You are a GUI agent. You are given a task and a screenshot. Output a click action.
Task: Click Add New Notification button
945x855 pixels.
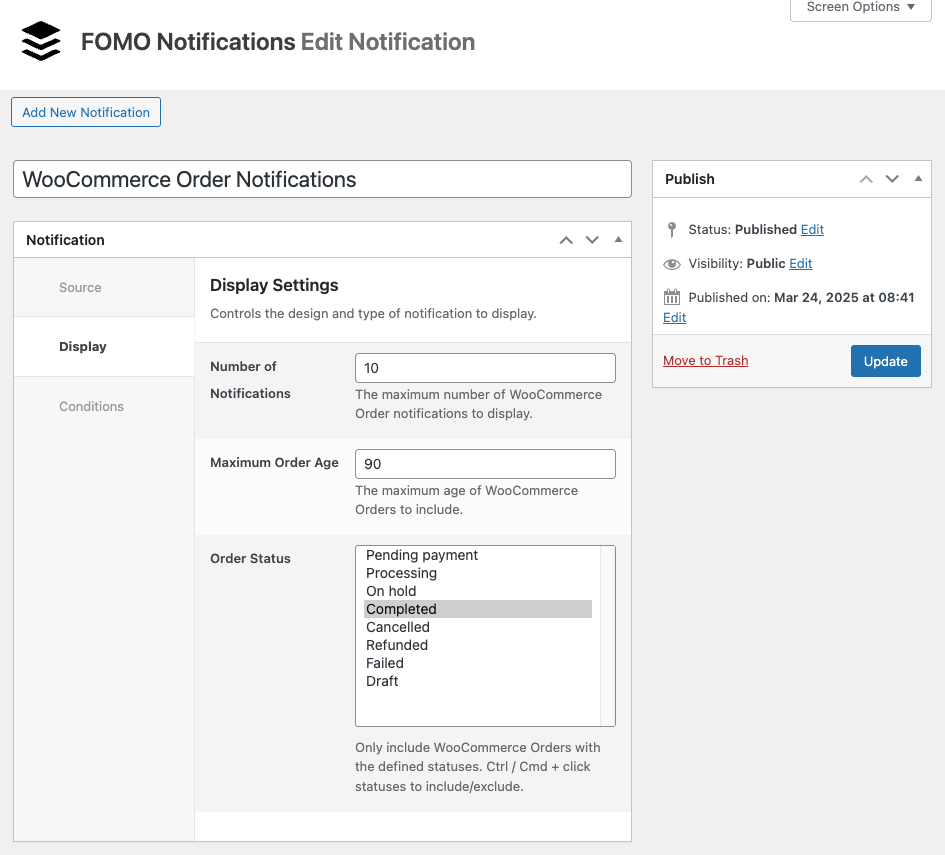click(86, 112)
